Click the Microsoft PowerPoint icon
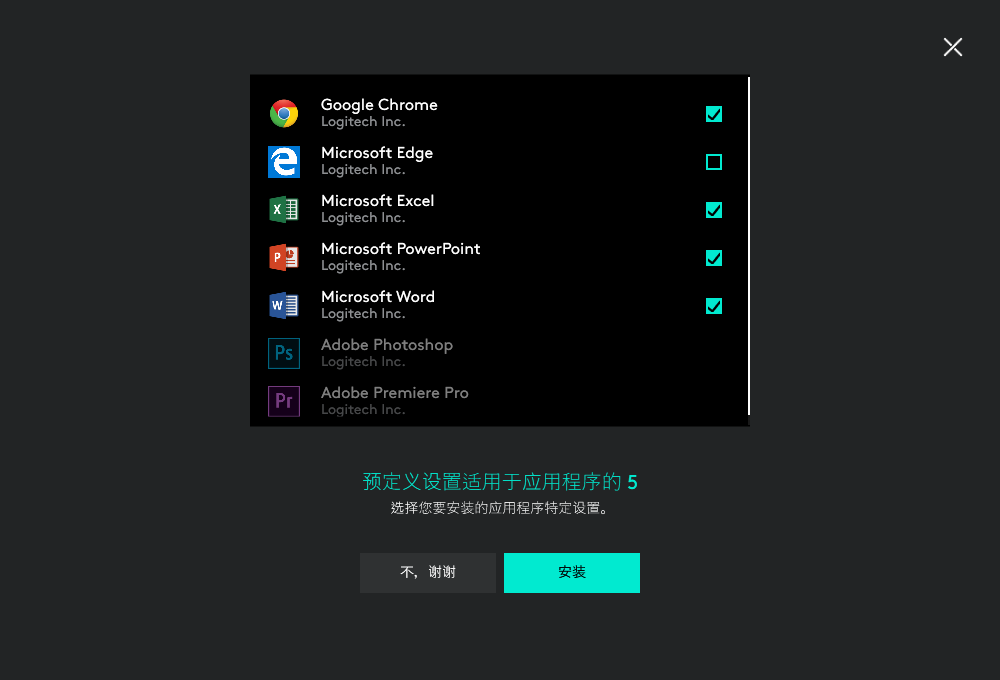 (x=284, y=257)
